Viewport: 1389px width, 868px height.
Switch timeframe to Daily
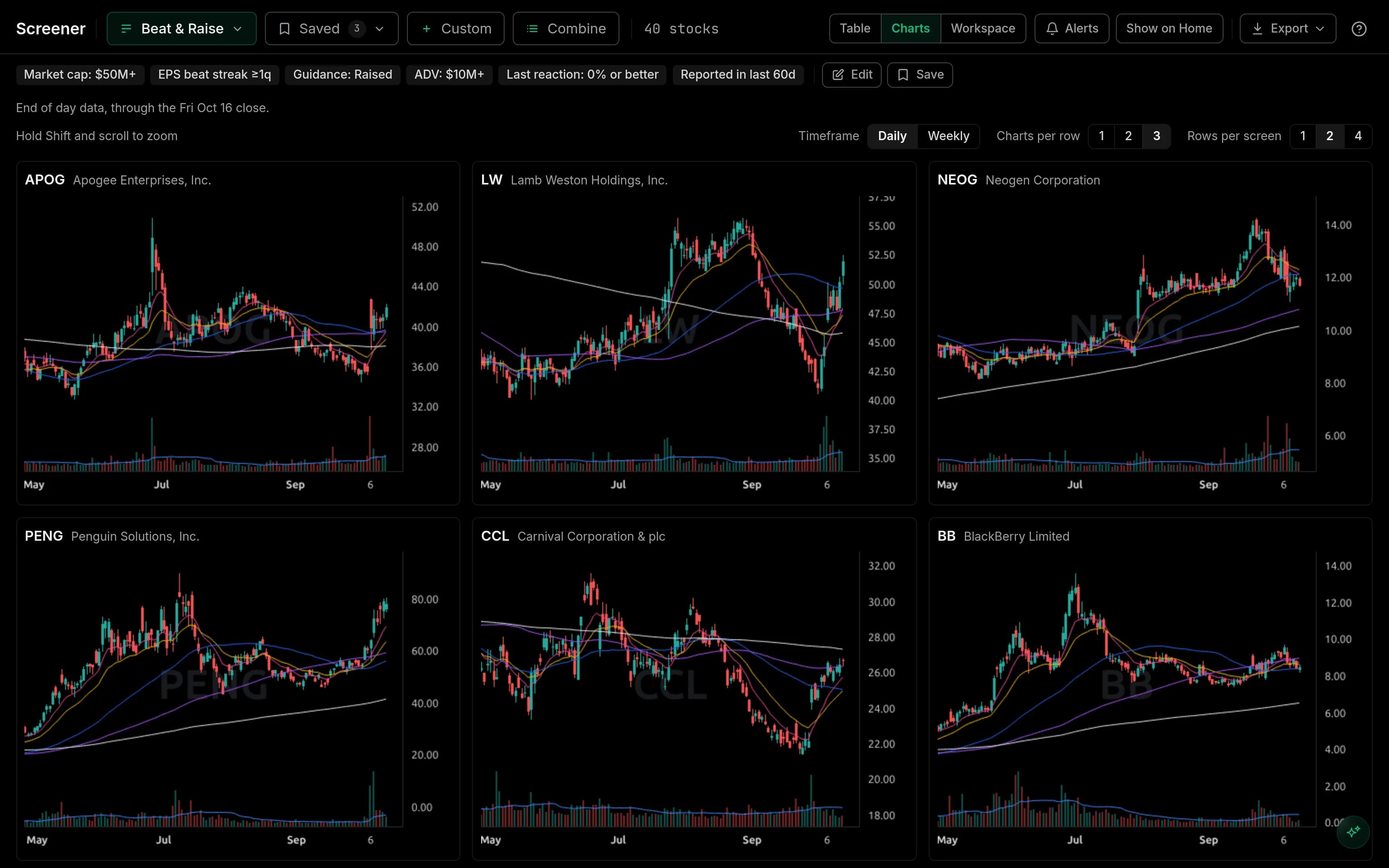892,136
